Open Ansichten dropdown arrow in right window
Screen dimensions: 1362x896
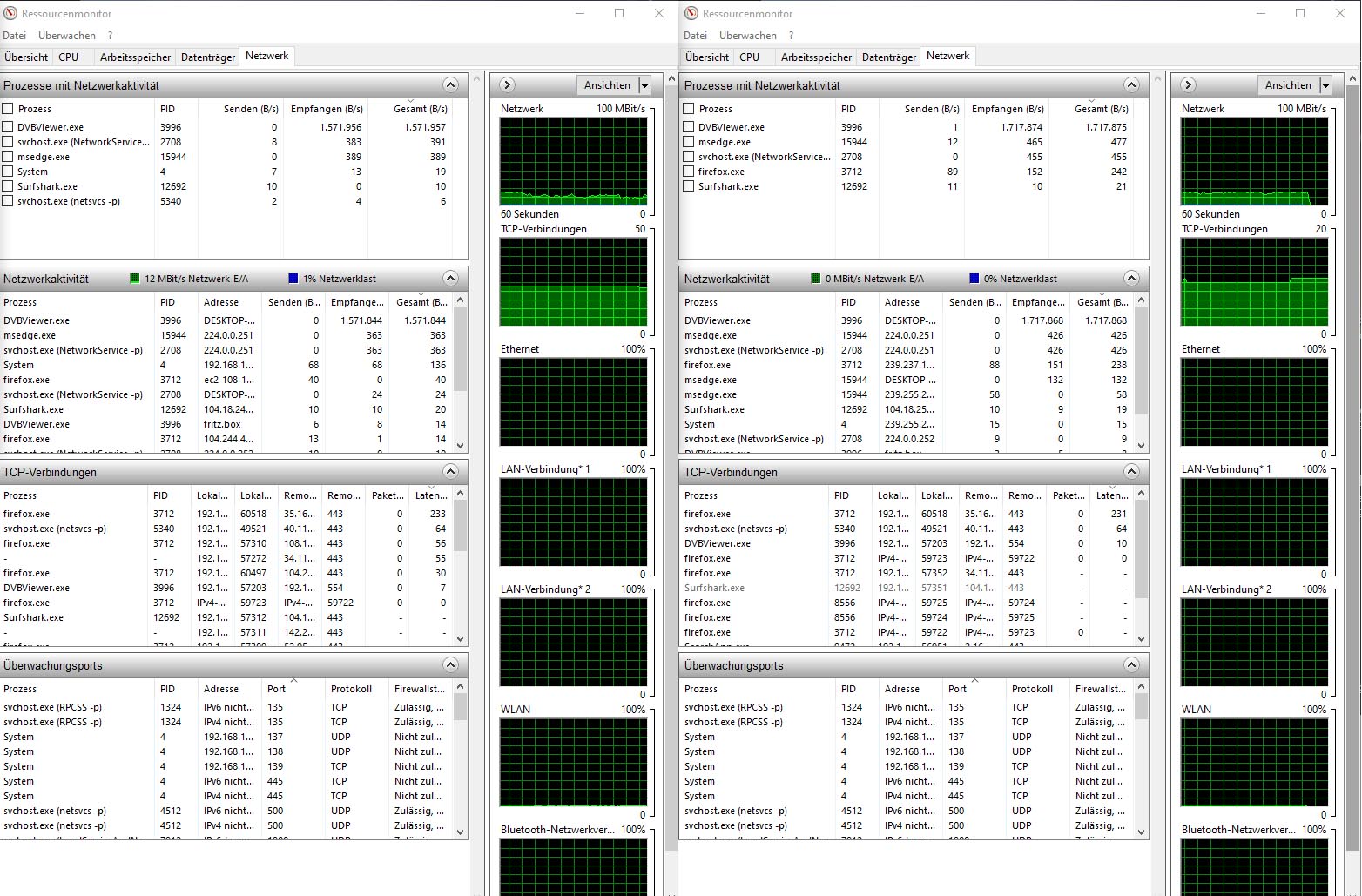[x=1325, y=85]
